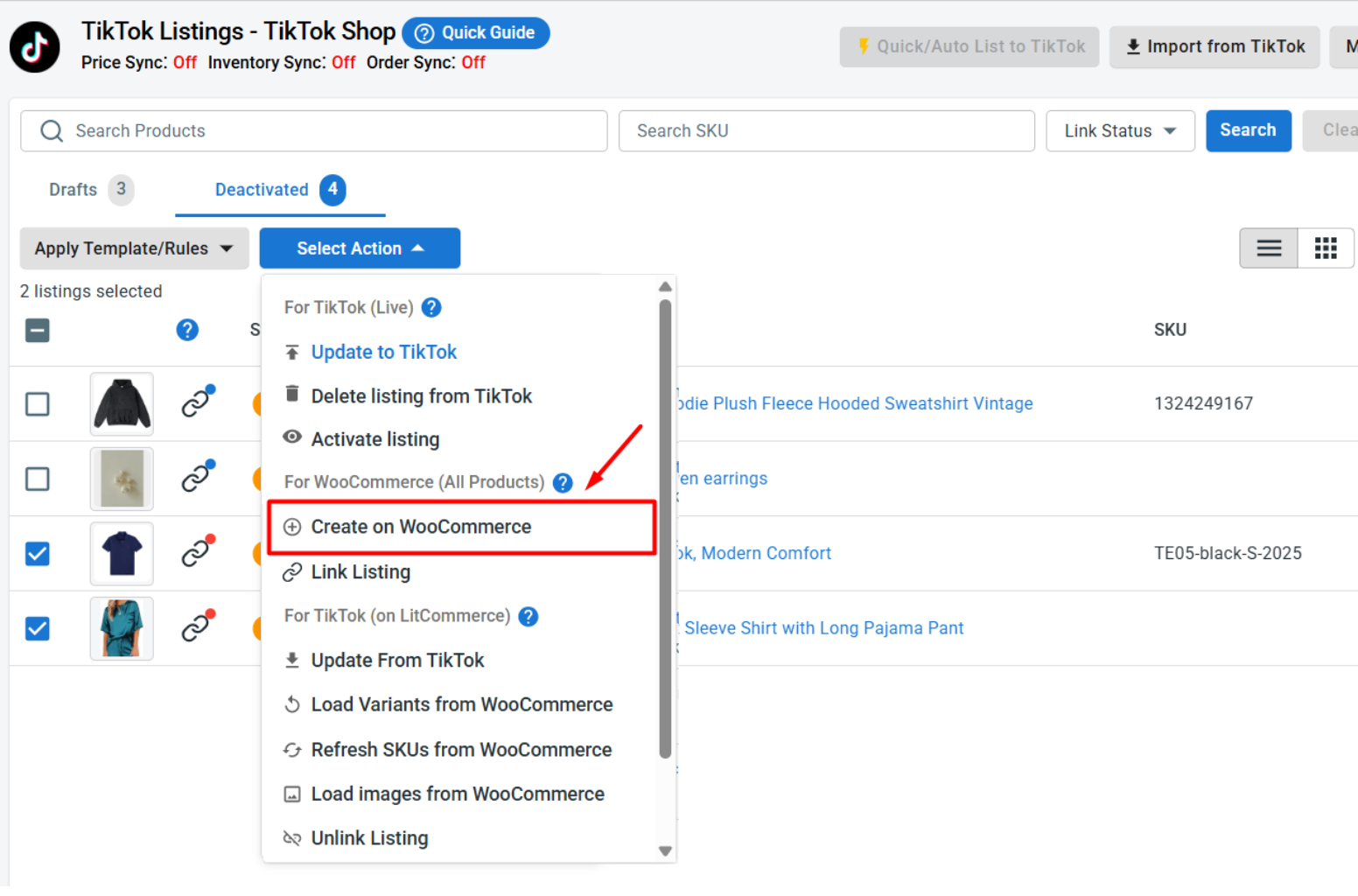Select Delete listing from TikTok
Viewport: 1358px width, 896px height.
pyautogui.click(x=421, y=396)
